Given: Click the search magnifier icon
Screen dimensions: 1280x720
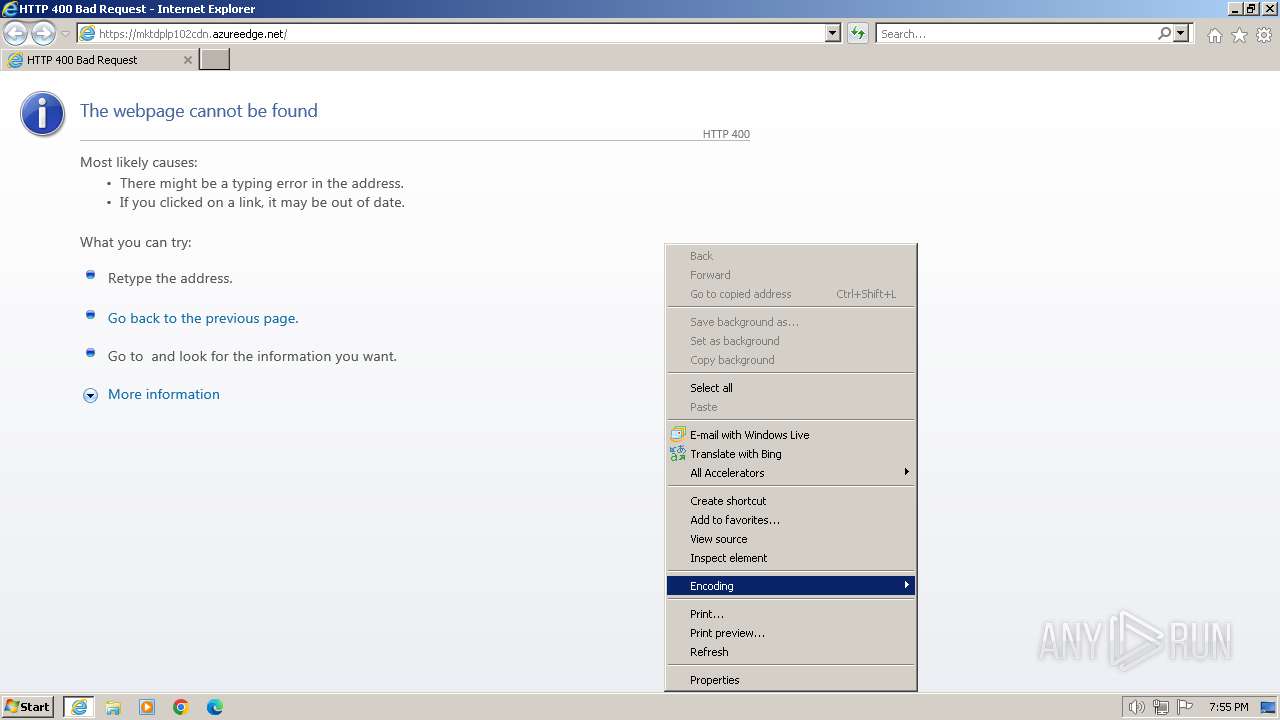Looking at the screenshot, I should [x=1164, y=34].
